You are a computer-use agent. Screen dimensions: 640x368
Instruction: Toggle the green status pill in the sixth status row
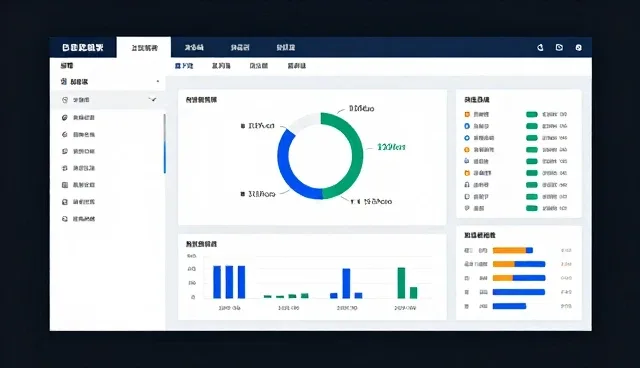(x=532, y=173)
